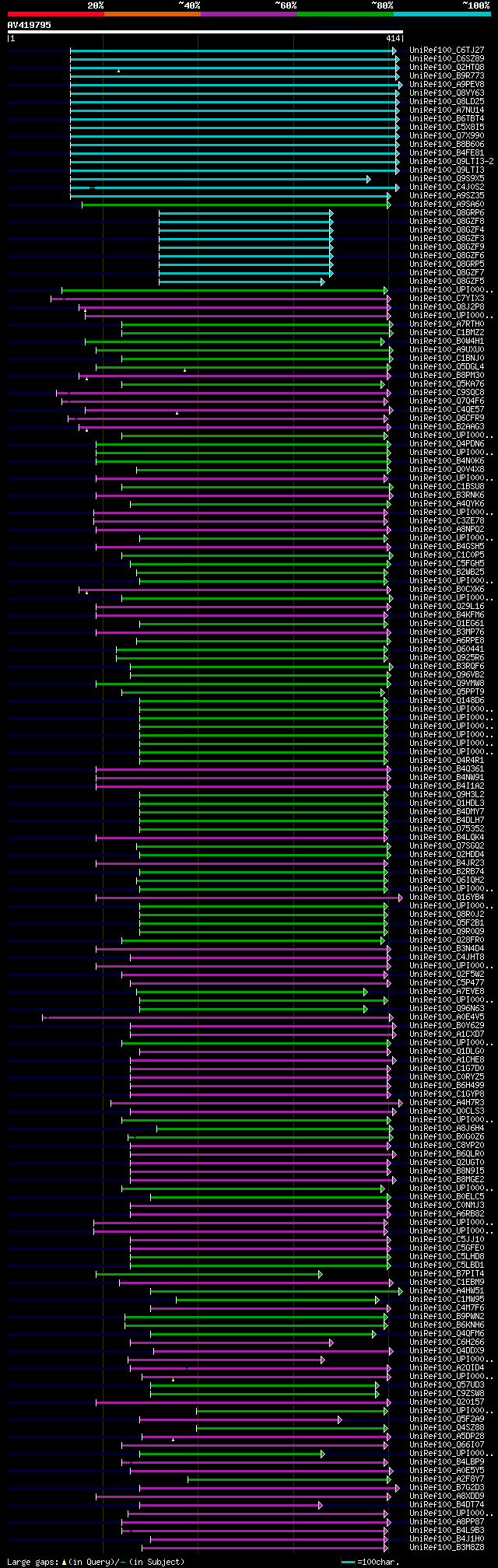
Task: Click the purple alignment bar for A0E4V5
Action: click(218, 1017)
